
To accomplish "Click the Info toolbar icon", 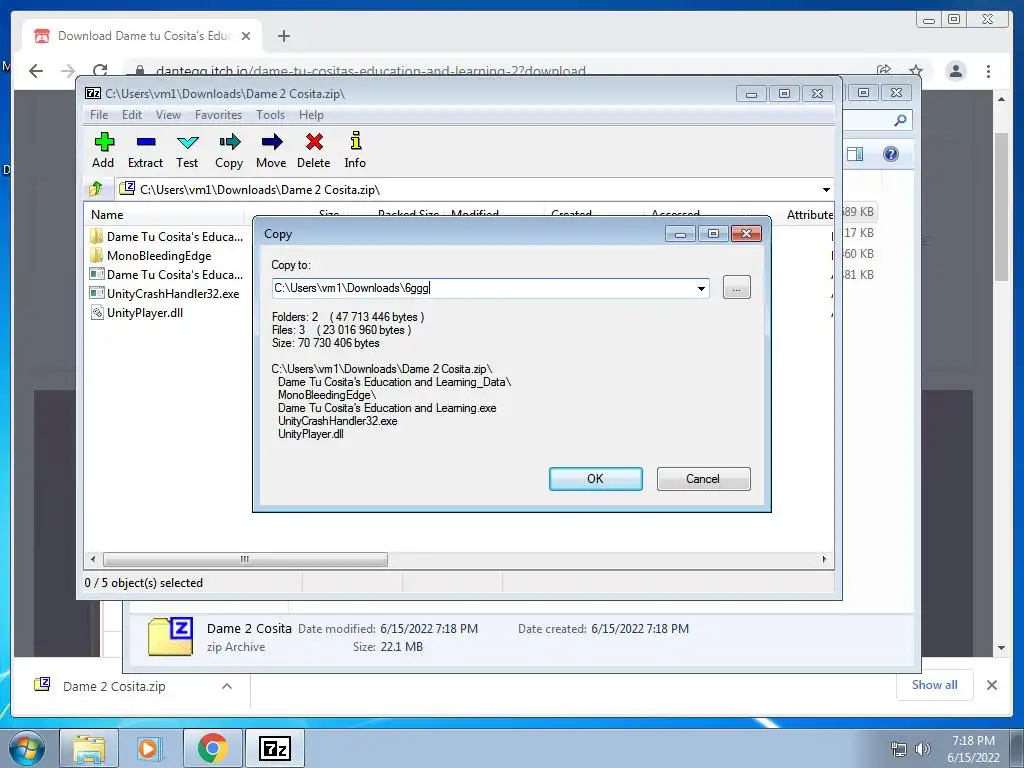I will click(355, 150).
